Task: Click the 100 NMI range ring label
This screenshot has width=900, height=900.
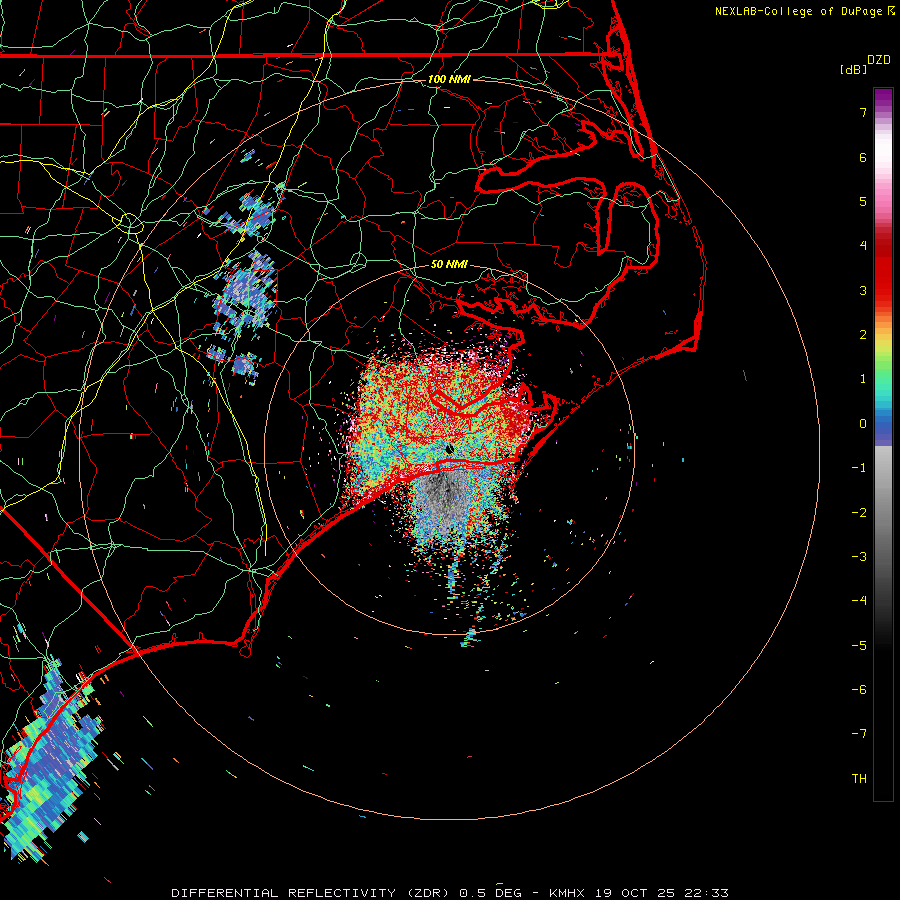Action: click(449, 79)
